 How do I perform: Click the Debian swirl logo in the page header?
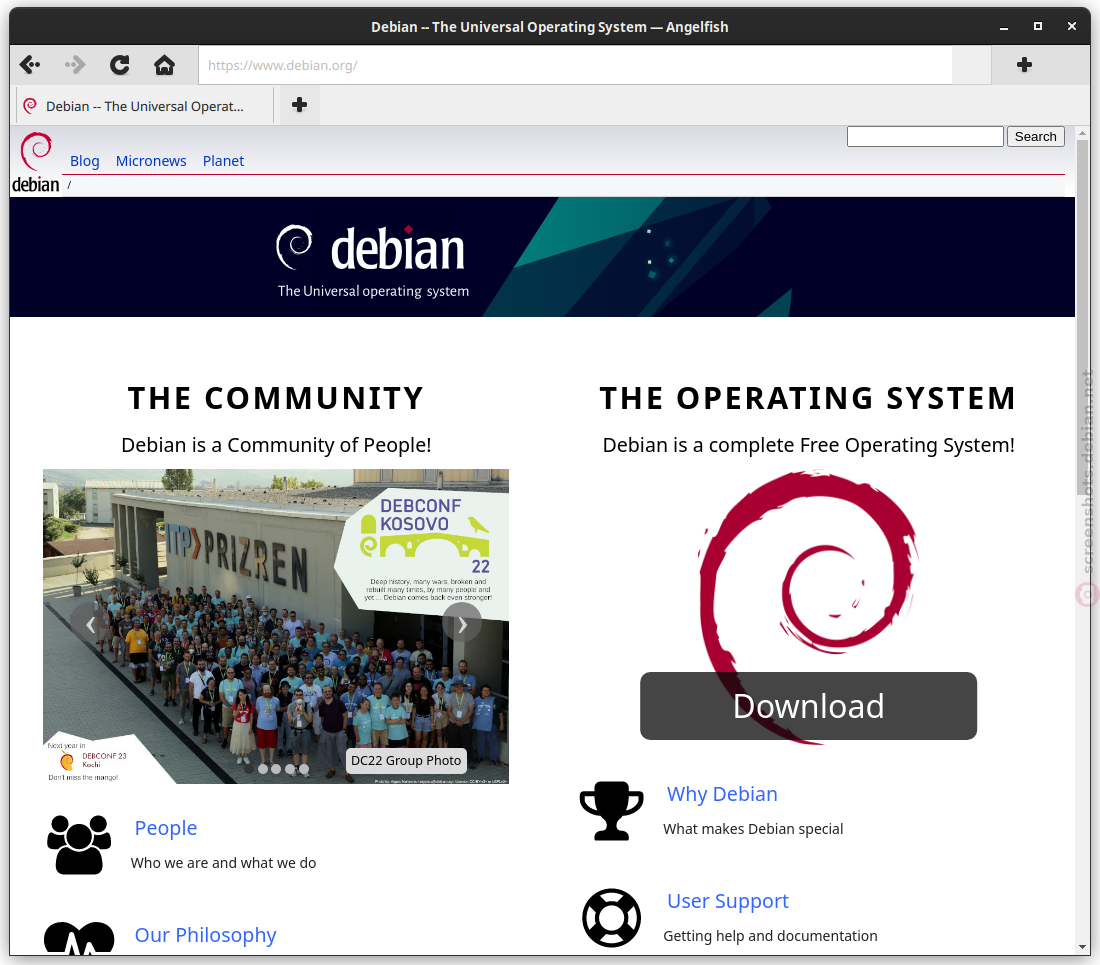[36, 151]
